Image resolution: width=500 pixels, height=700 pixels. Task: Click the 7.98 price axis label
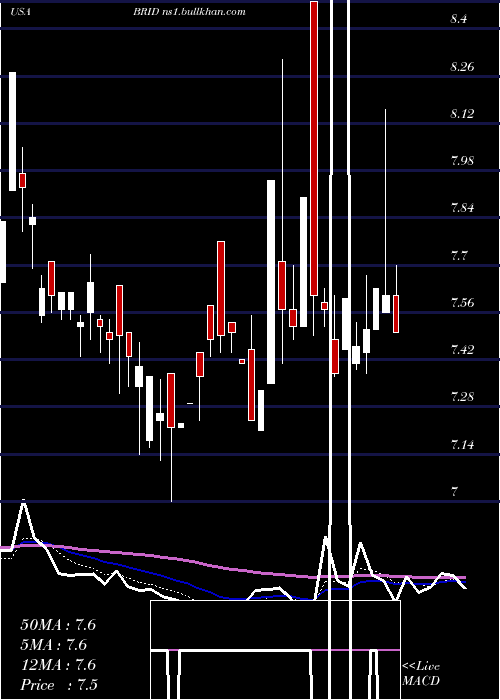pos(462,161)
